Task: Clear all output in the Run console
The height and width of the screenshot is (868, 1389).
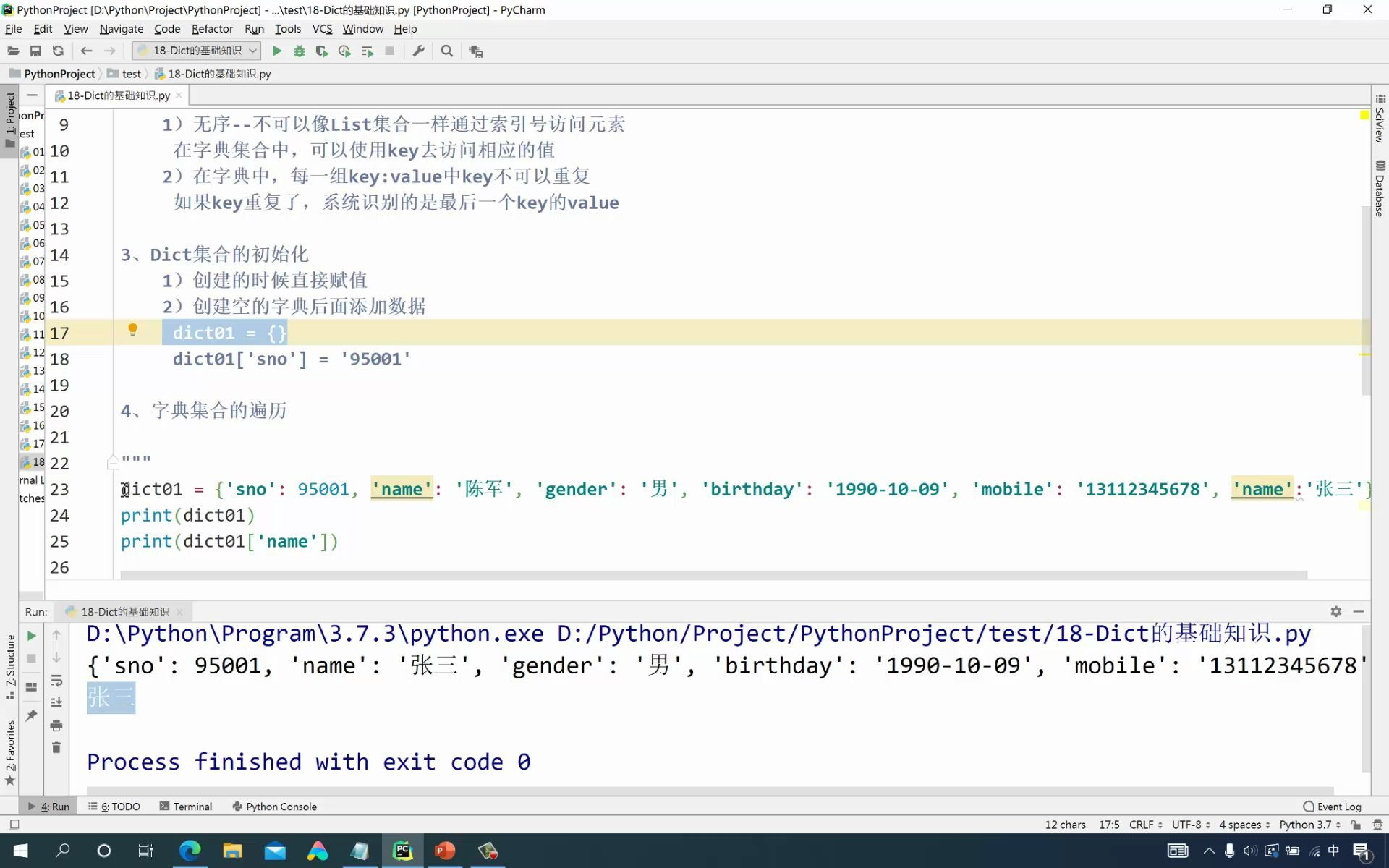Action: (56, 747)
